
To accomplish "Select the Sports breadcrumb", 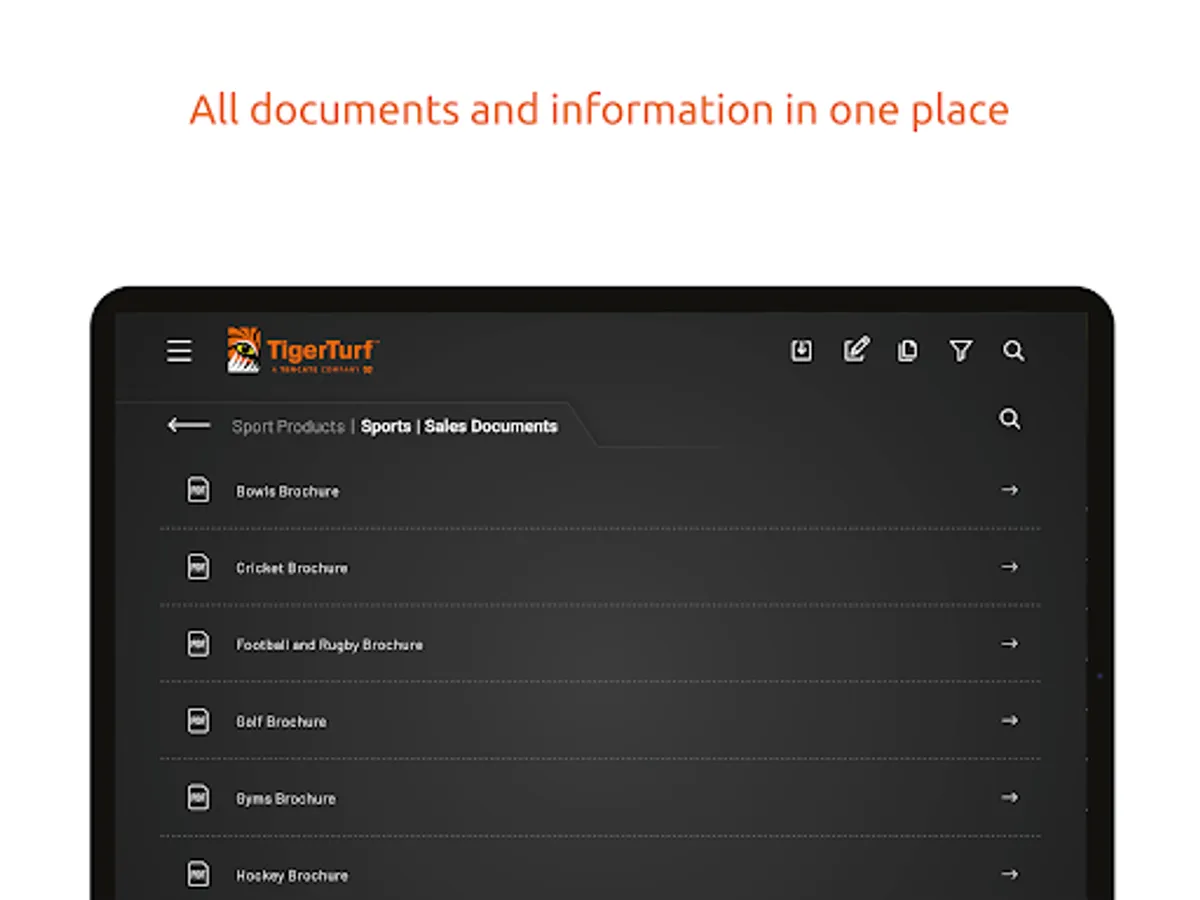I will click(386, 426).
